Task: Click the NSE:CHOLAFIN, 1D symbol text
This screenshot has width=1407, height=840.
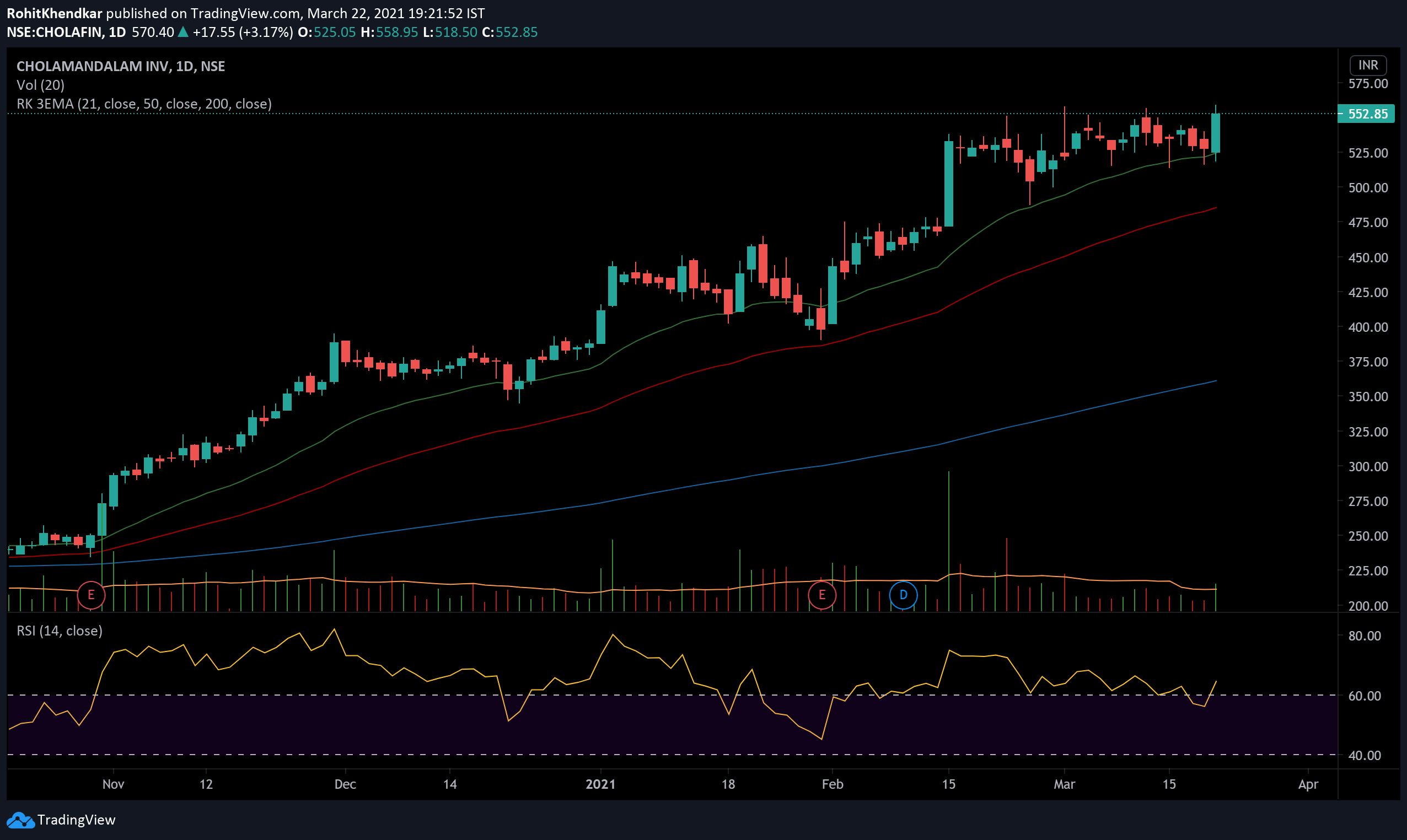Action: click(x=66, y=33)
